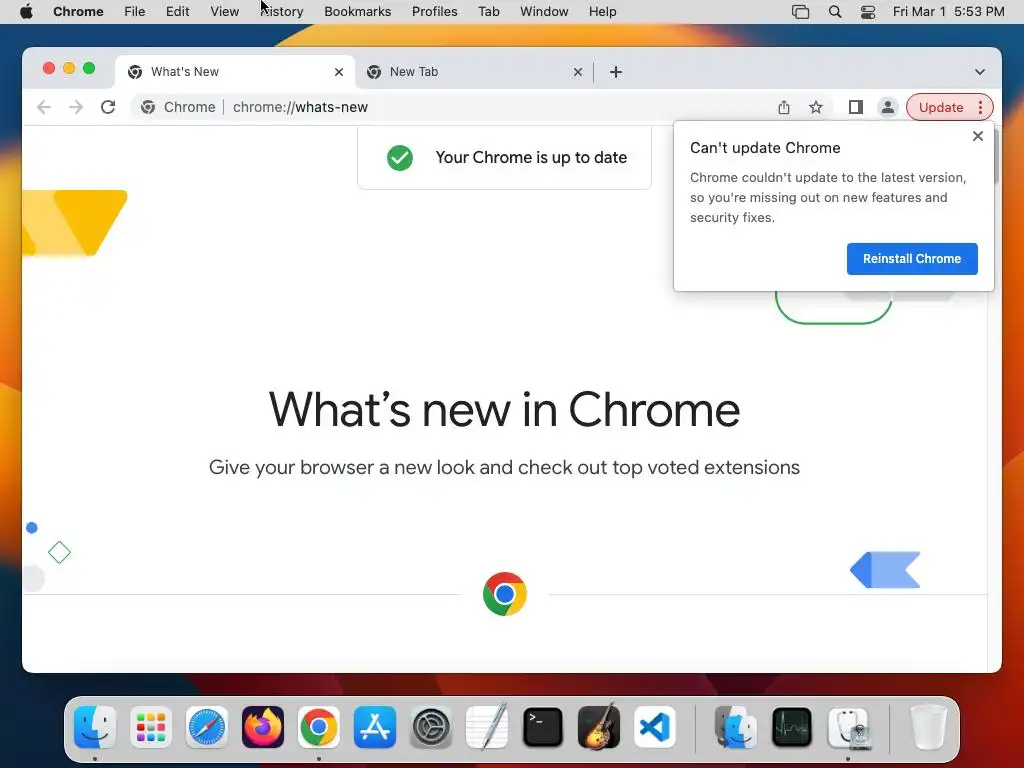
Task: Open System Settings from the Dock
Action: 430,727
